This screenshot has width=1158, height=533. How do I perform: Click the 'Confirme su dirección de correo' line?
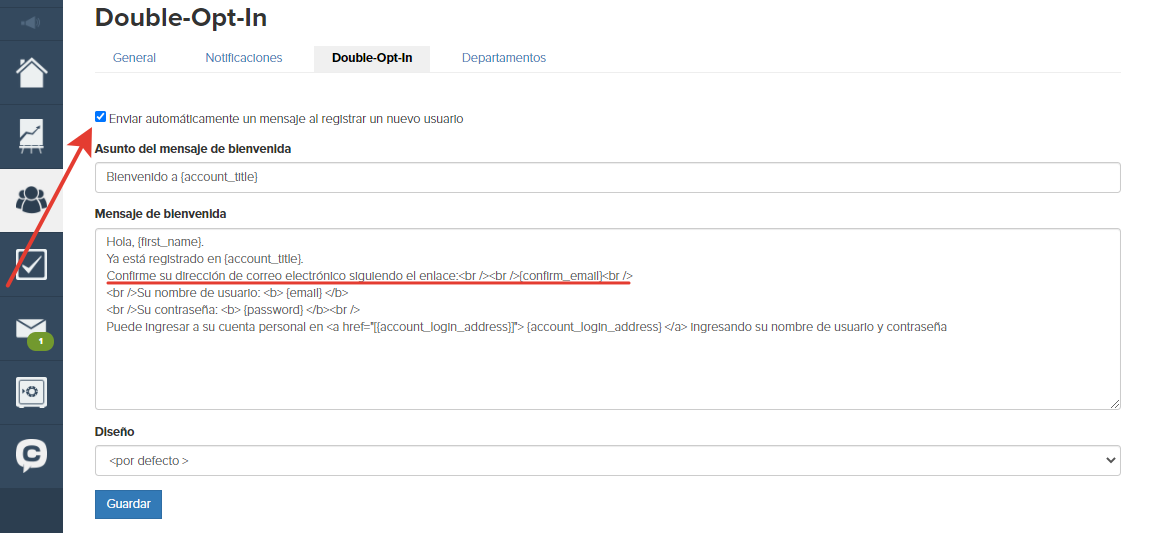coord(369,275)
